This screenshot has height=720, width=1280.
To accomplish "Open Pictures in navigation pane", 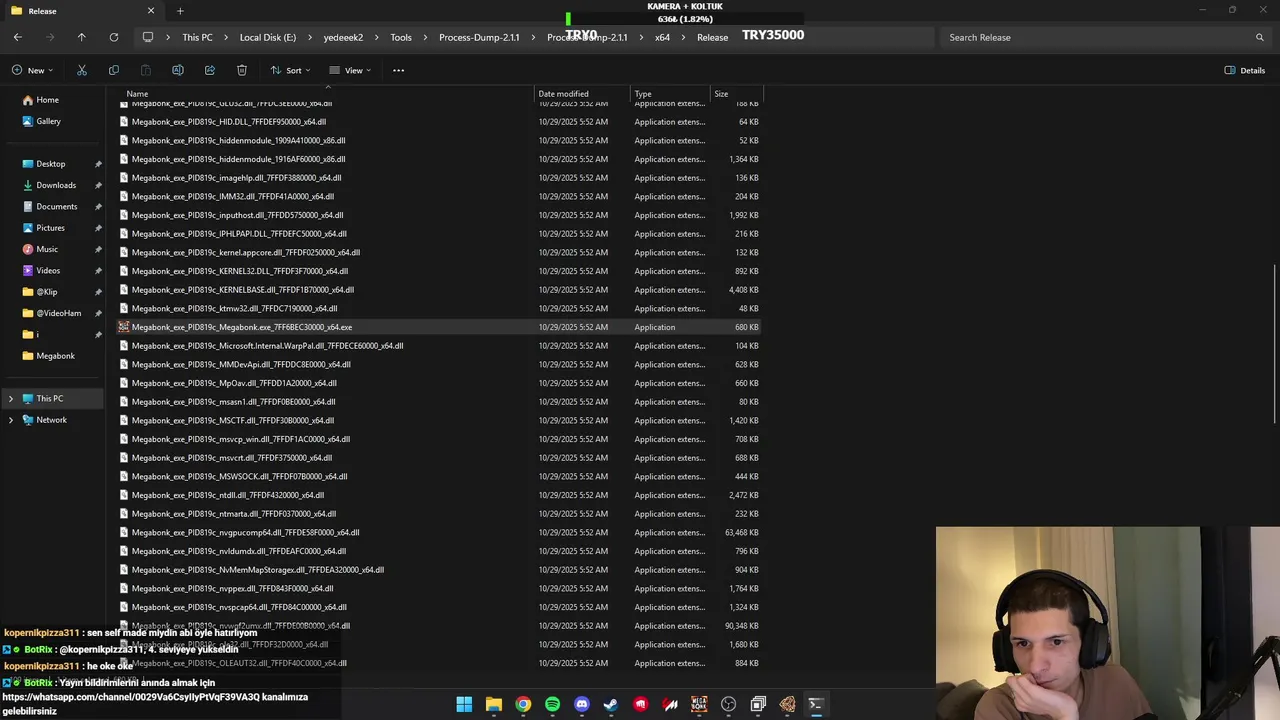I will (50, 228).
